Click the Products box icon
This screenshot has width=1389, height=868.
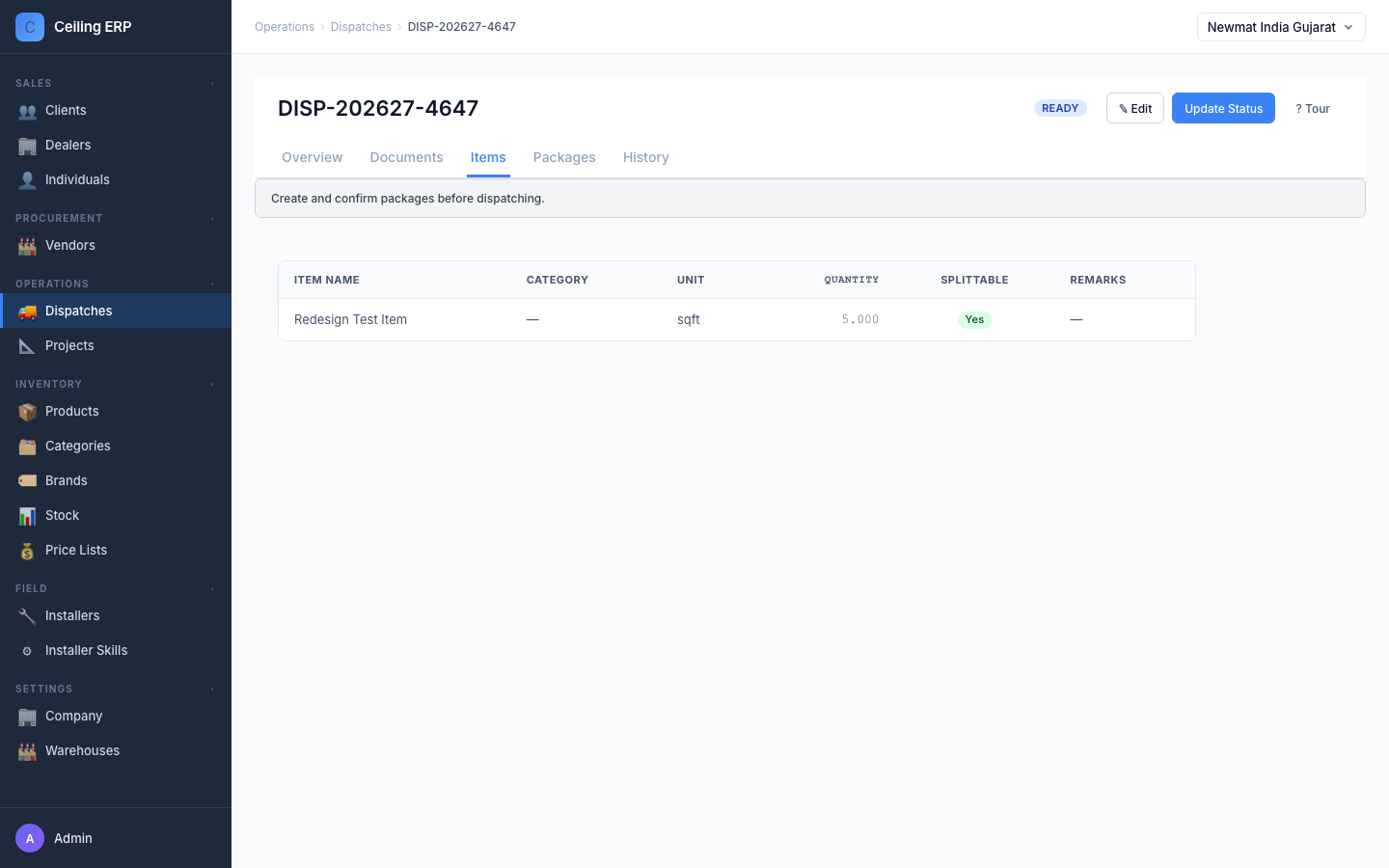27,412
